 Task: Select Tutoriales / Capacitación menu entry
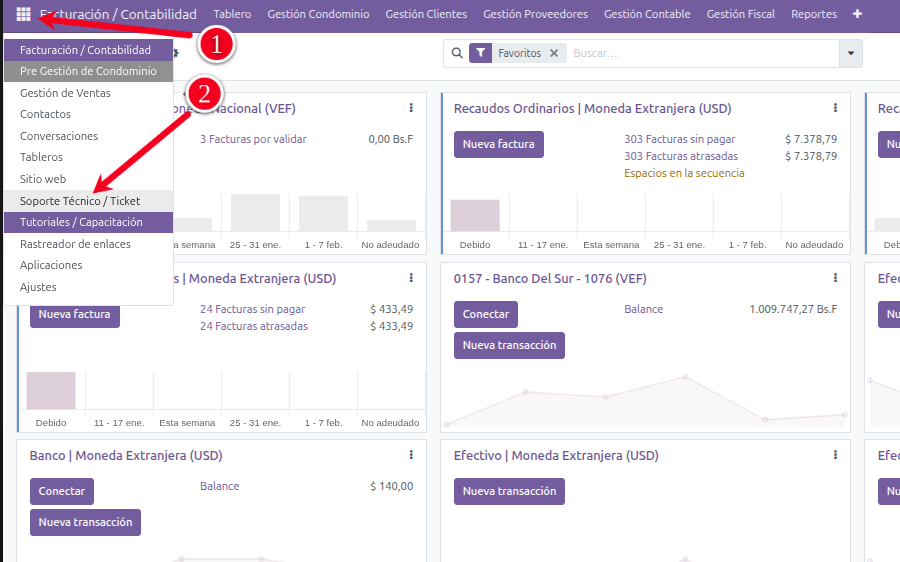point(81,222)
